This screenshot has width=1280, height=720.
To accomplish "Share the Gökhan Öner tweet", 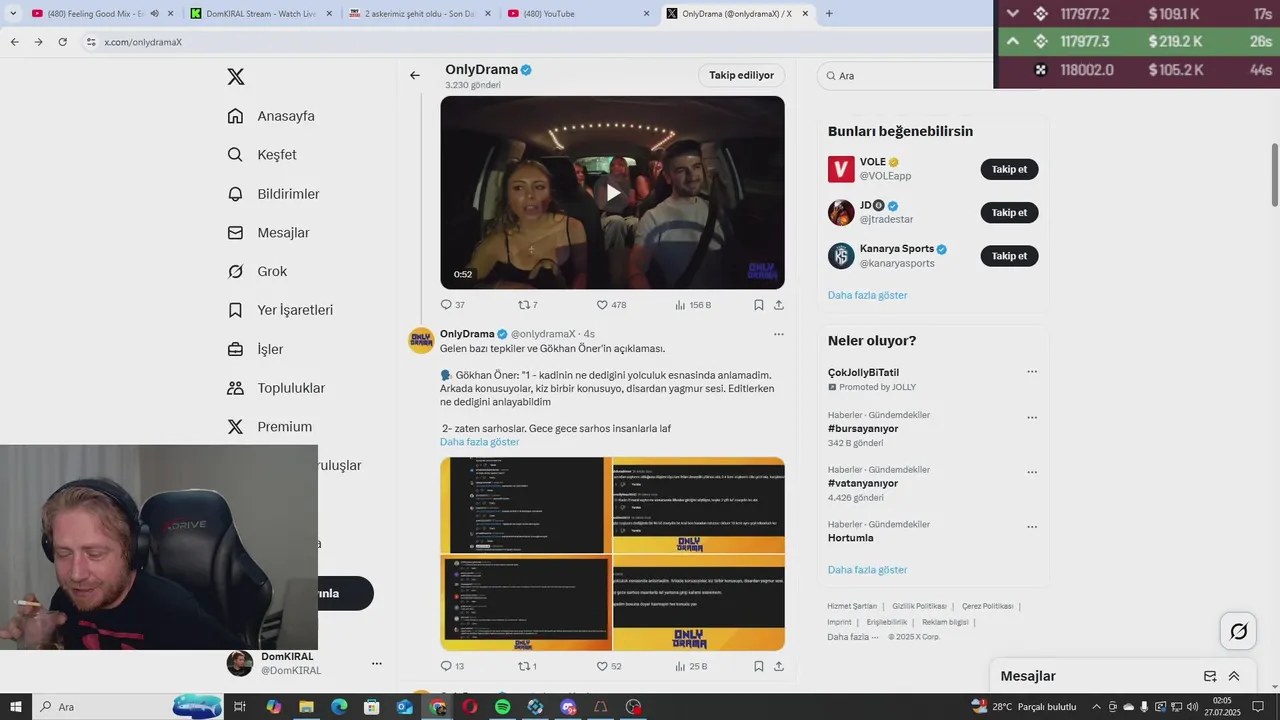I will click(779, 666).
